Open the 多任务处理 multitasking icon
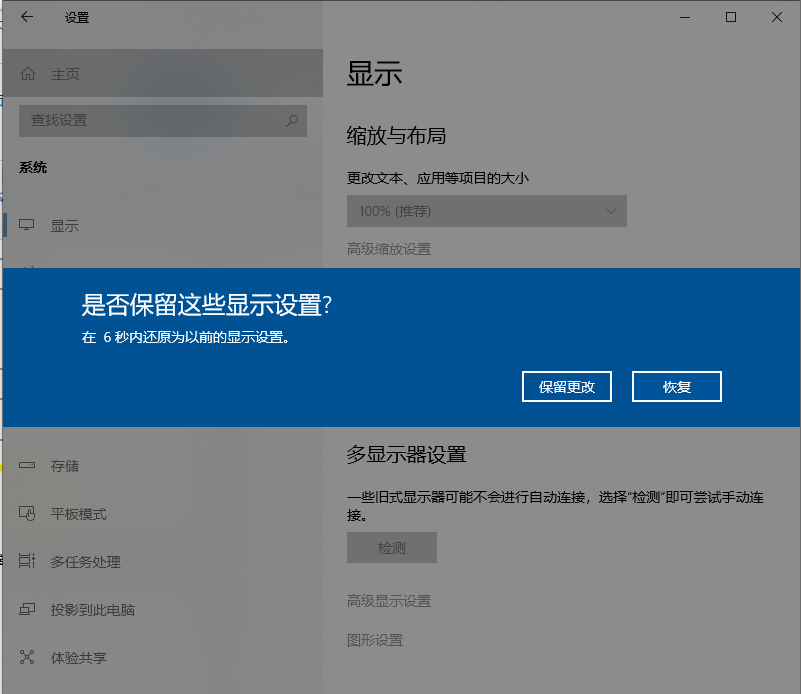This screenshot has height=694, width=801. 28,562
